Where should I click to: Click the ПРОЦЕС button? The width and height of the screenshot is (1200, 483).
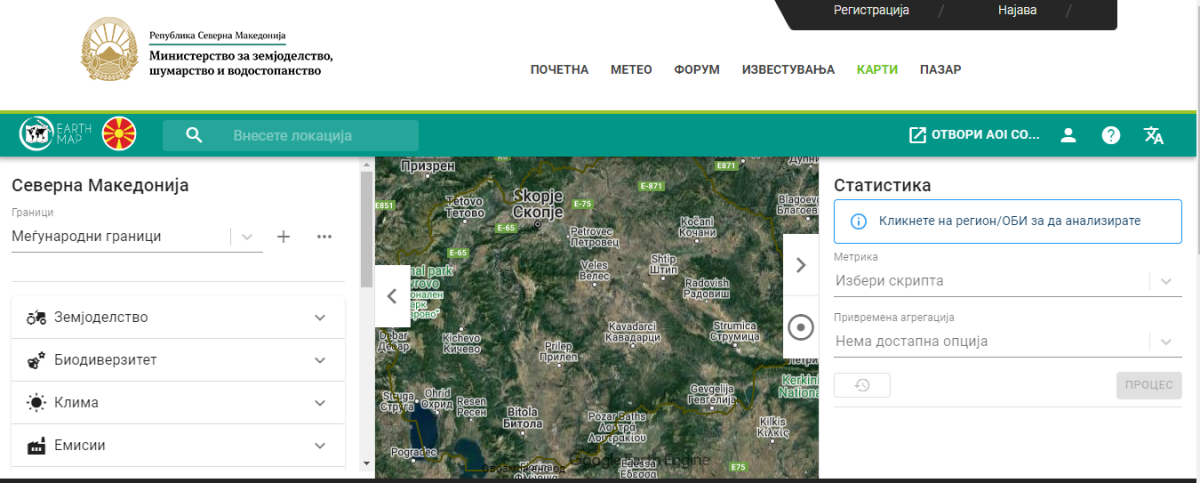[1149, 385]
